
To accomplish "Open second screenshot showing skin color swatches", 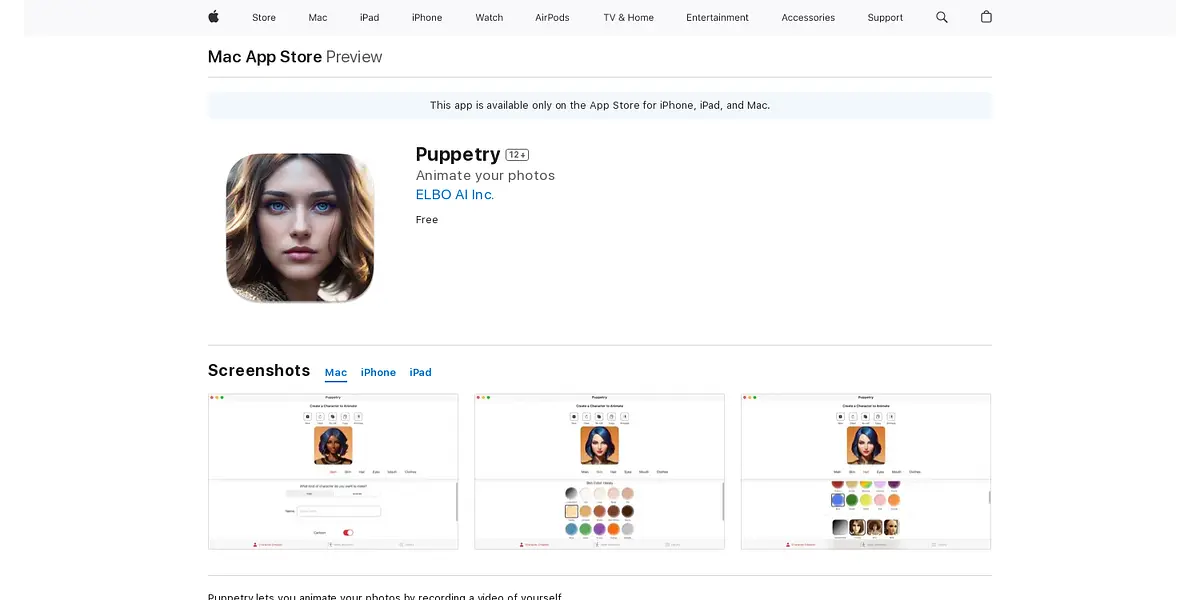I will pyautogui.click(x=599, y=471).
